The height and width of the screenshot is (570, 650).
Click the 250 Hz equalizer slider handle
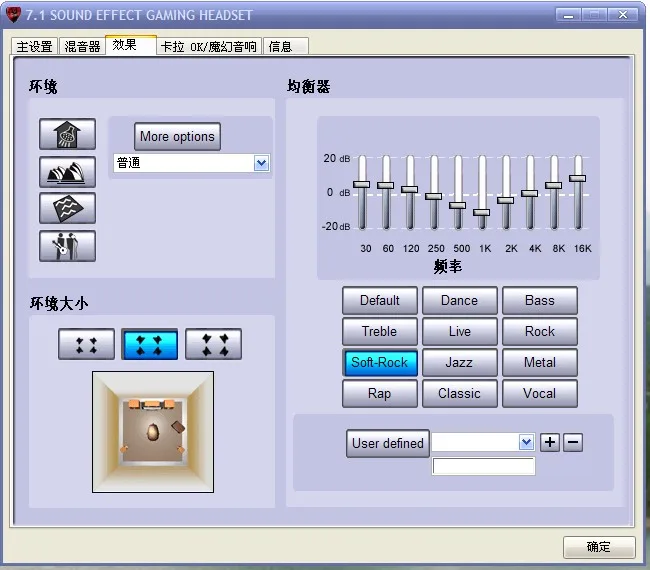coord(434,196)
